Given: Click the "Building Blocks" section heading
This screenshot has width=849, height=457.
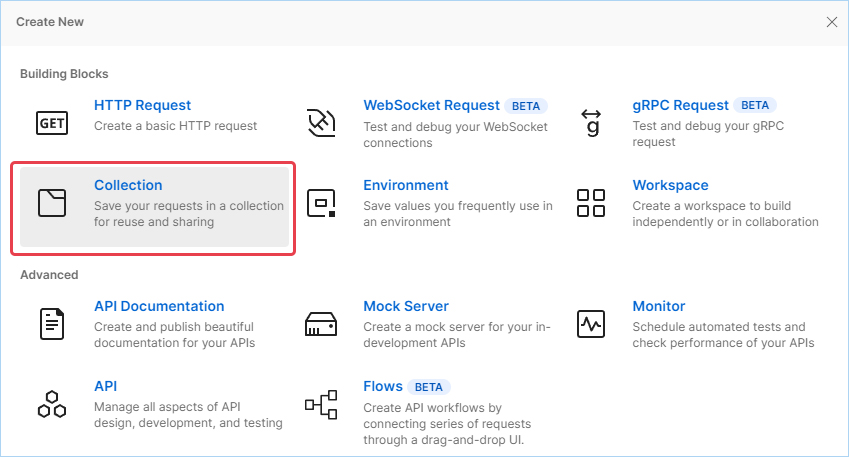Looking at the screenshot, I should (64, 74).
